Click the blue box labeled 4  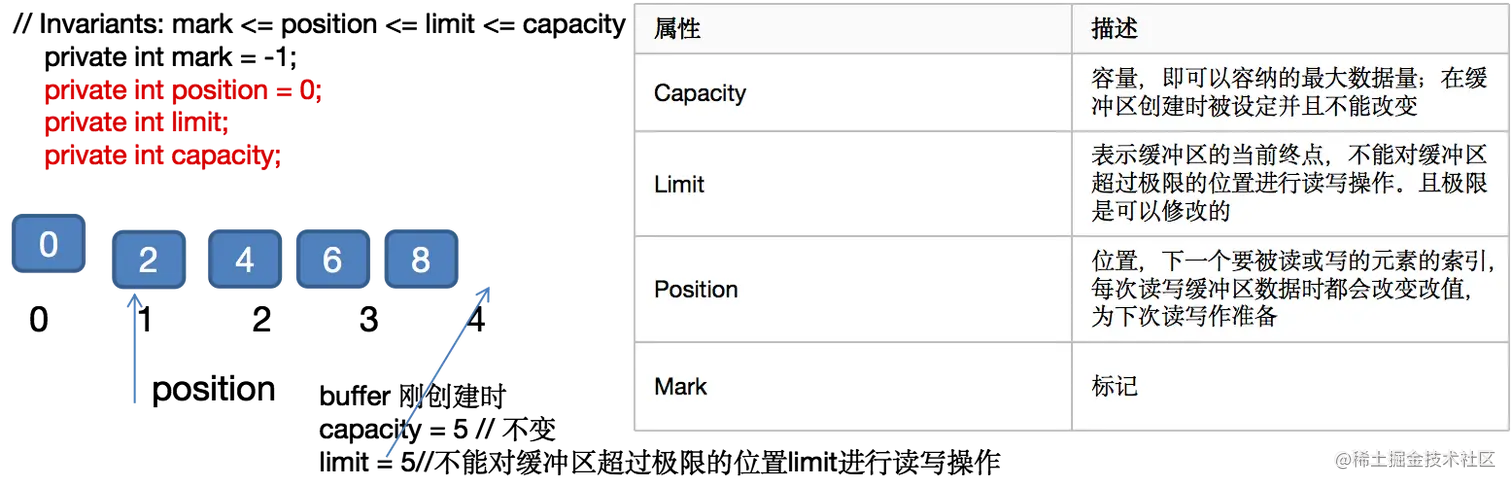point(244,259)
